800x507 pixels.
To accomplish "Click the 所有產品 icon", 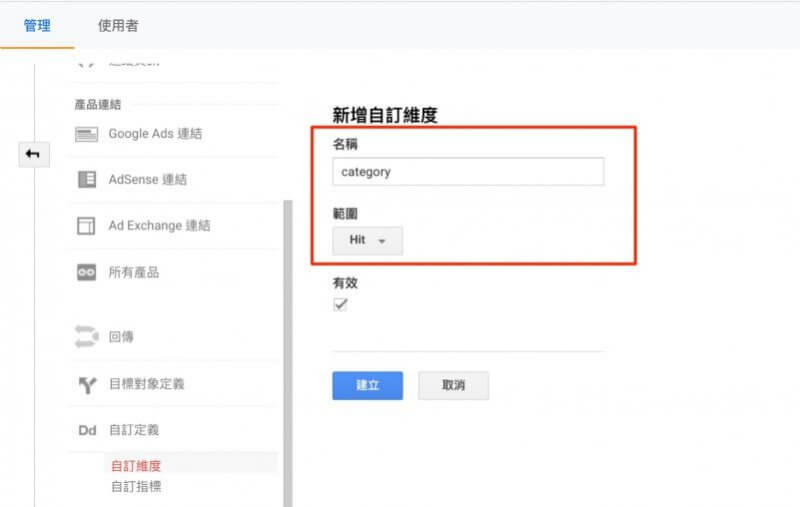I will [86, 272].
